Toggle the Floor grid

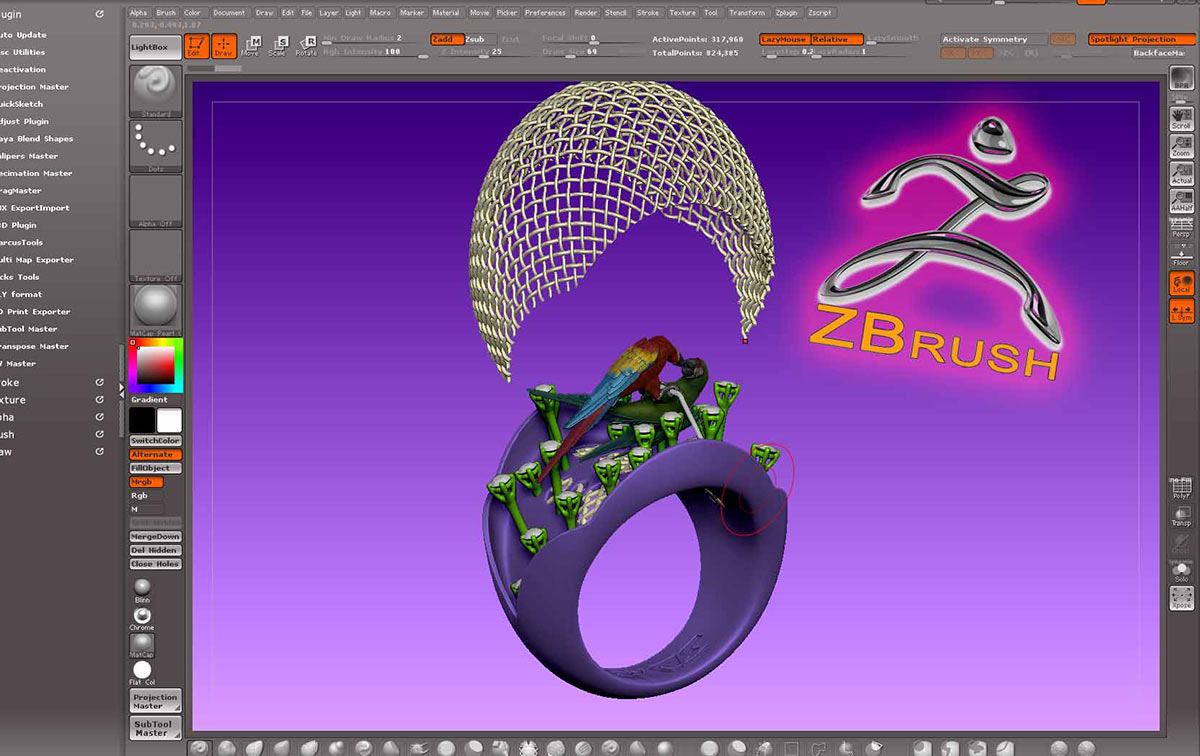1181,253
